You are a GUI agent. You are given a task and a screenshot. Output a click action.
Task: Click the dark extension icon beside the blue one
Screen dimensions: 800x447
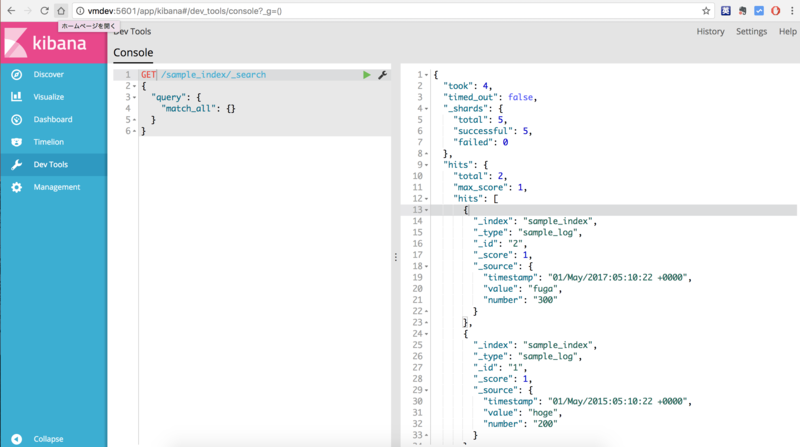pyautogui.click(x=742, y=11)
